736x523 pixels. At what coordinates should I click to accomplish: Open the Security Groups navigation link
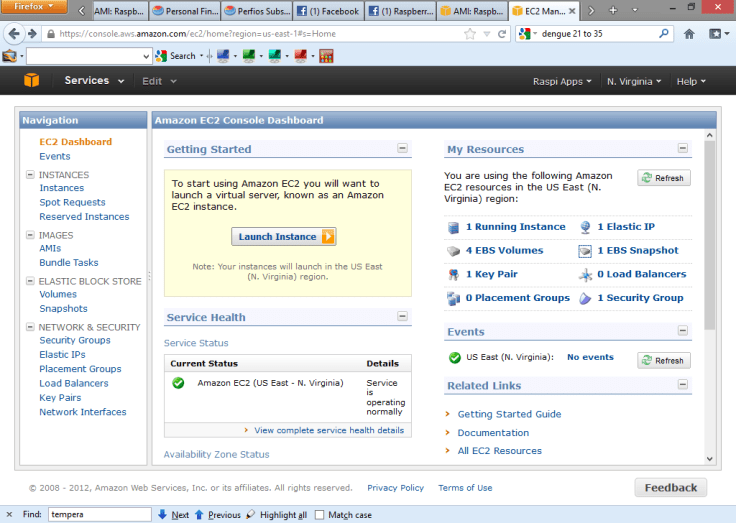[x=75, y=341]
